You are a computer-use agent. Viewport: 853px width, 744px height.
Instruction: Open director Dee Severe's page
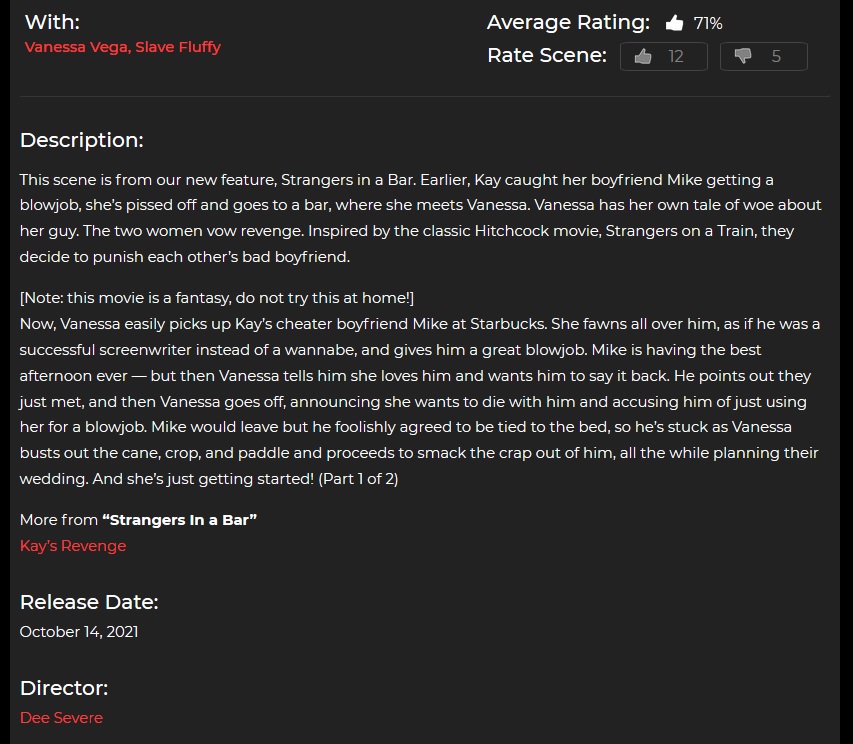point(61,717)
